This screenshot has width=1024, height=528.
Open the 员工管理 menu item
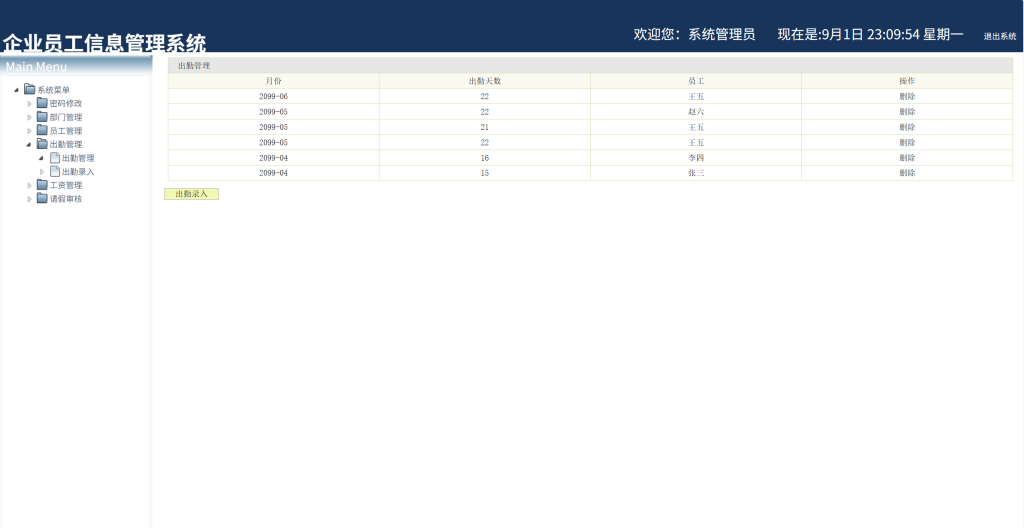[x=66, y=131]
